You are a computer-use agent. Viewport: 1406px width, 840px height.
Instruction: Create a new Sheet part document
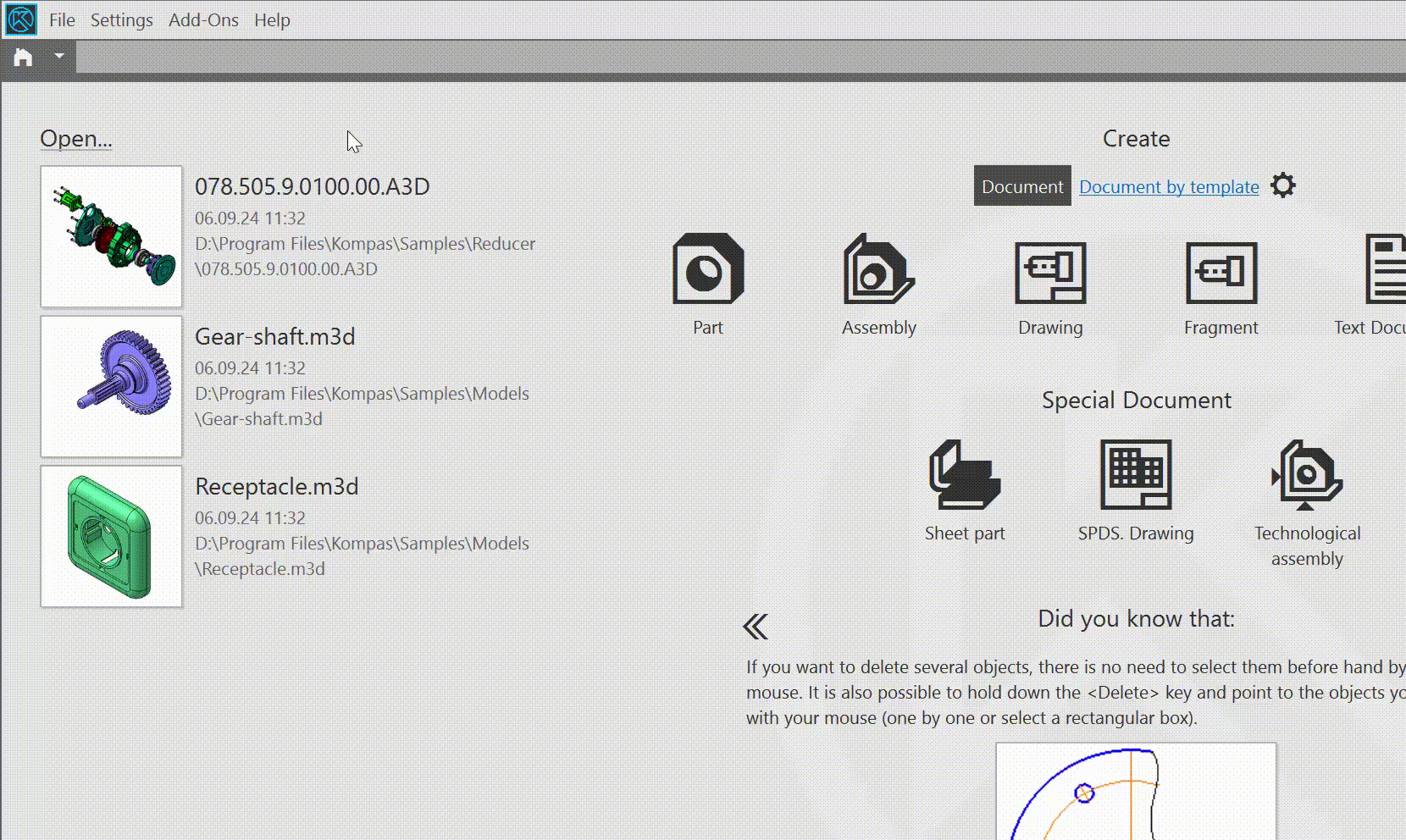tap(965, 474)
